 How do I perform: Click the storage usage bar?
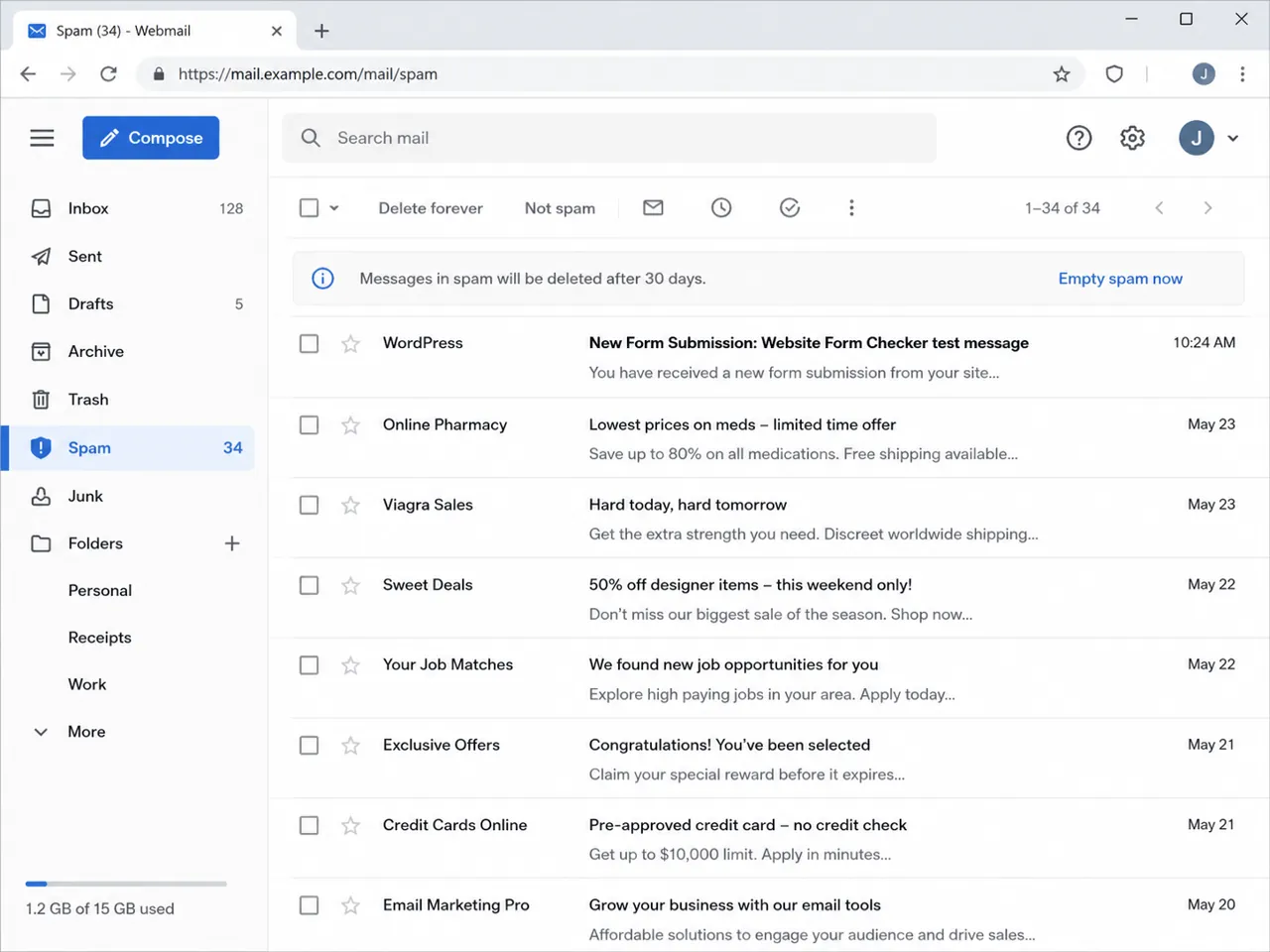[x=126, y=884]
